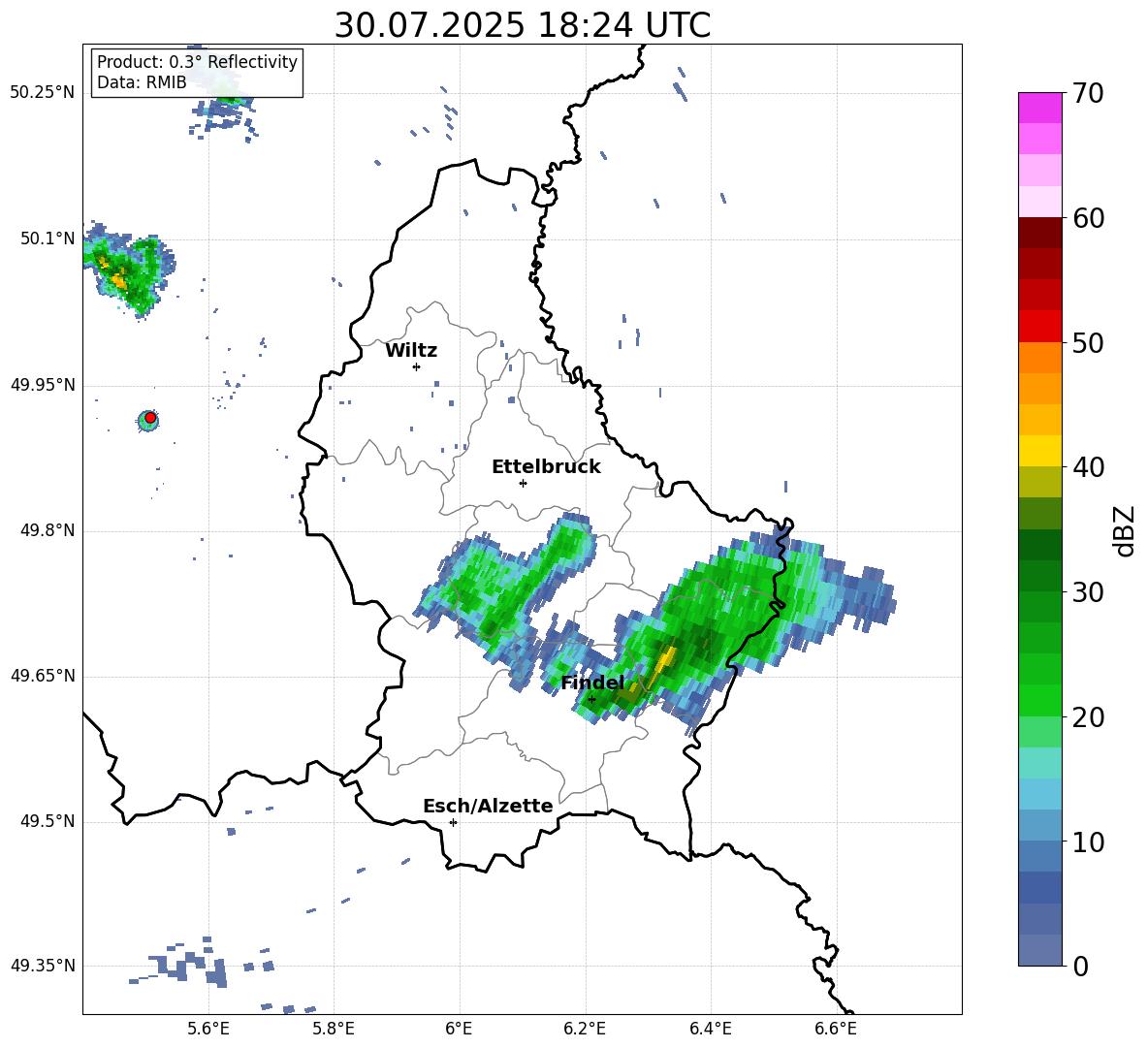Click the red radar site marker
The height and width of the screenshot is (1048, 1148).
[150, 418]
